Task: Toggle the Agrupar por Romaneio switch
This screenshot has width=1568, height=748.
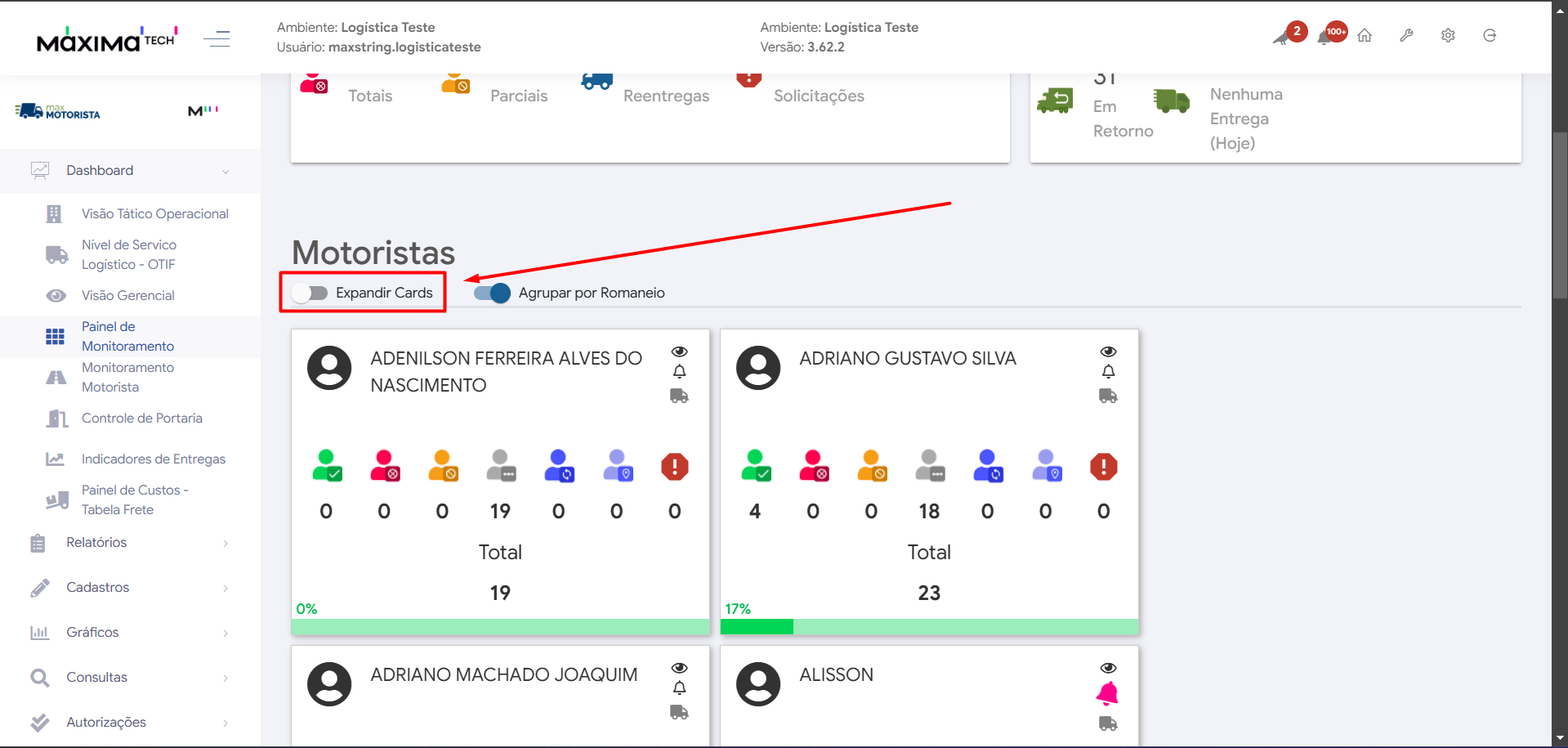Action: pos(493,293)
